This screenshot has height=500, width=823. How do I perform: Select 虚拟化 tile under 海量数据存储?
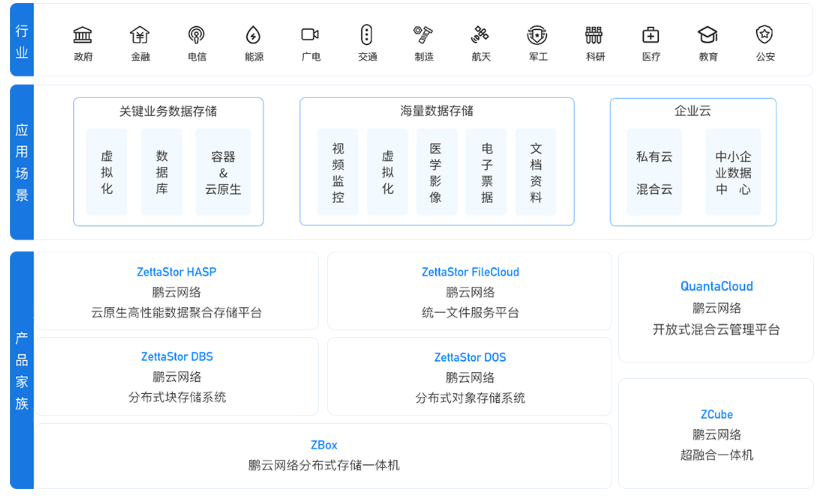click(x=387, y=172)
